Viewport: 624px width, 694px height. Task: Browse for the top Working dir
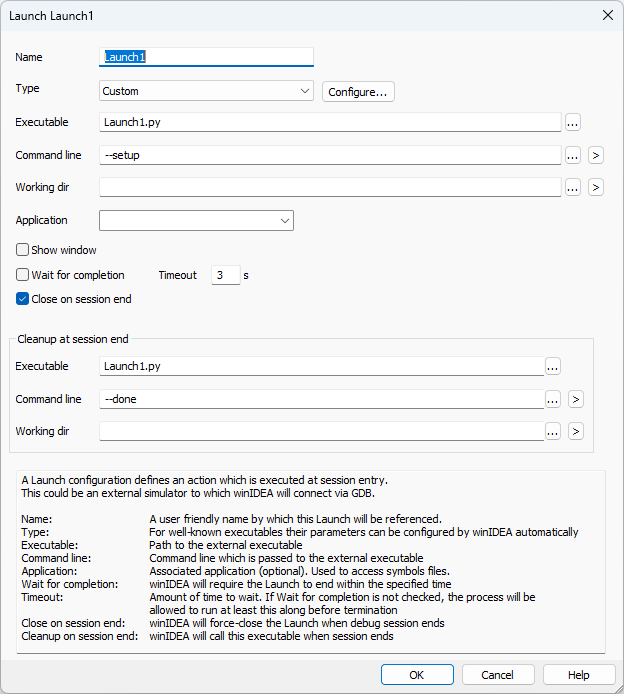click(573, 187)
